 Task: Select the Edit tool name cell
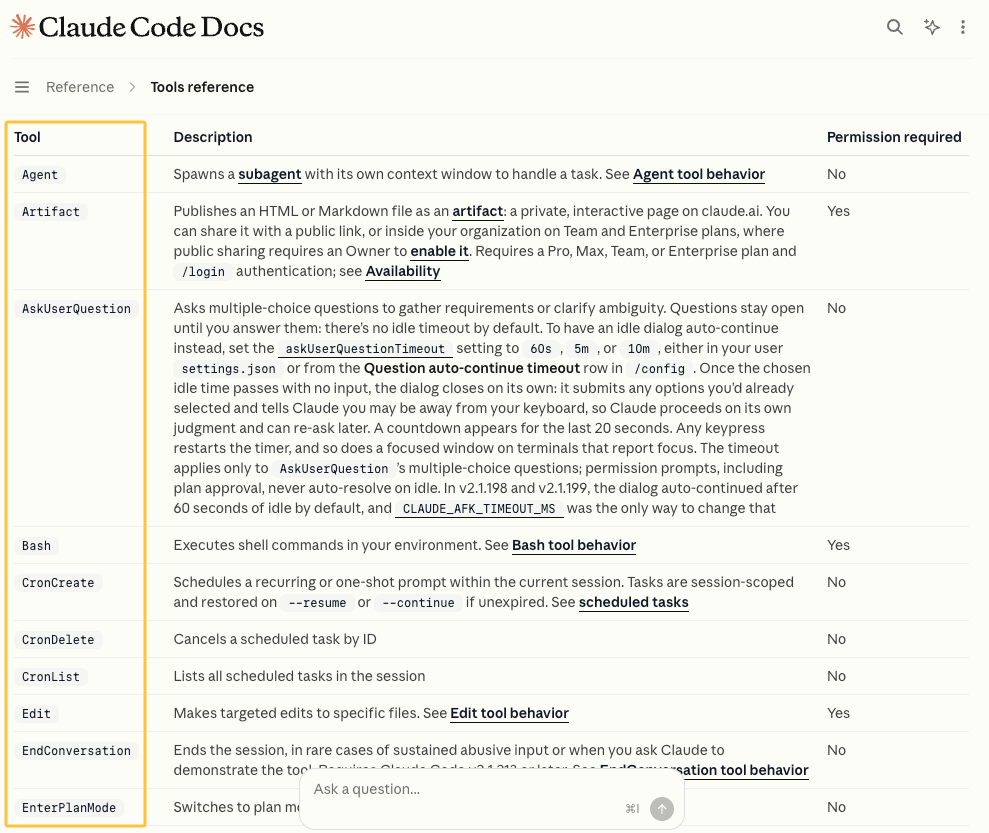tap(36, 714)
